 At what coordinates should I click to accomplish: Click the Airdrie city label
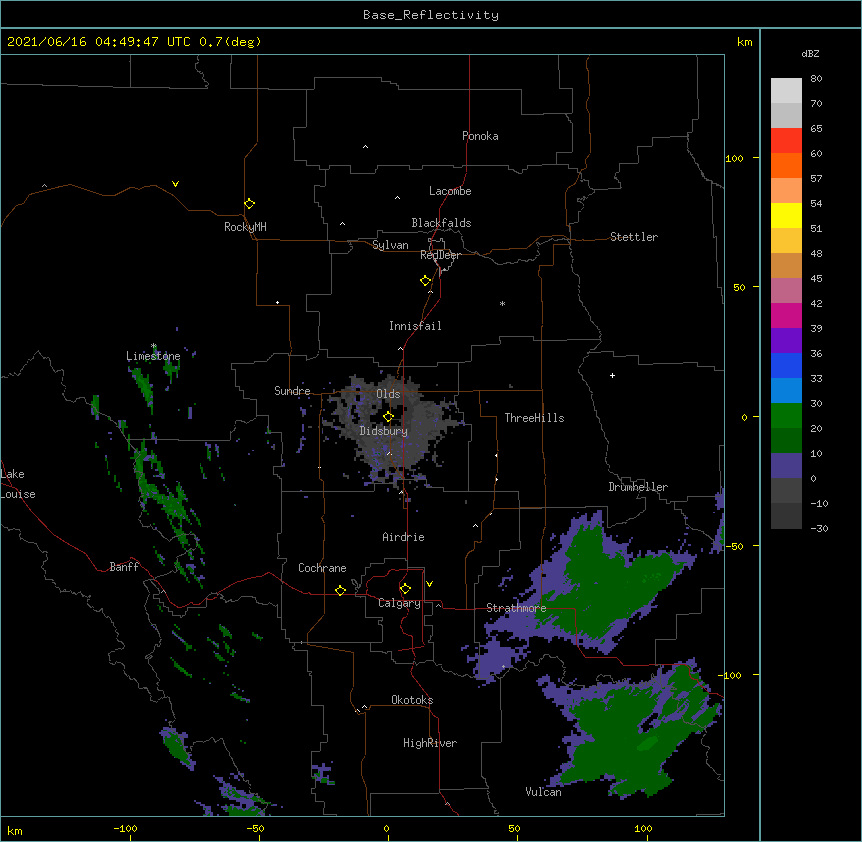pos(404,537)
